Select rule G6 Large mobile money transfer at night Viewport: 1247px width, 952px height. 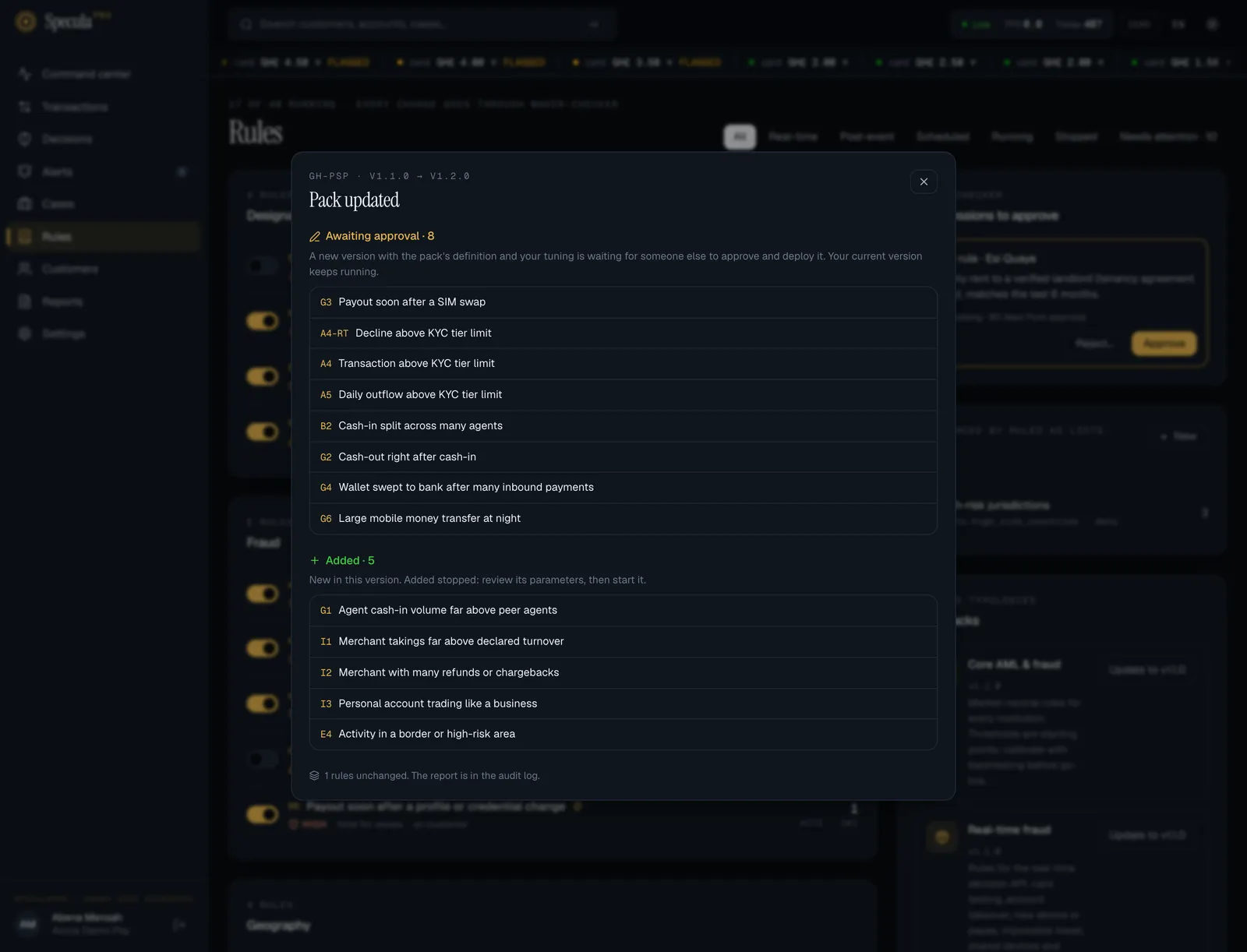(x=623, y=519)
